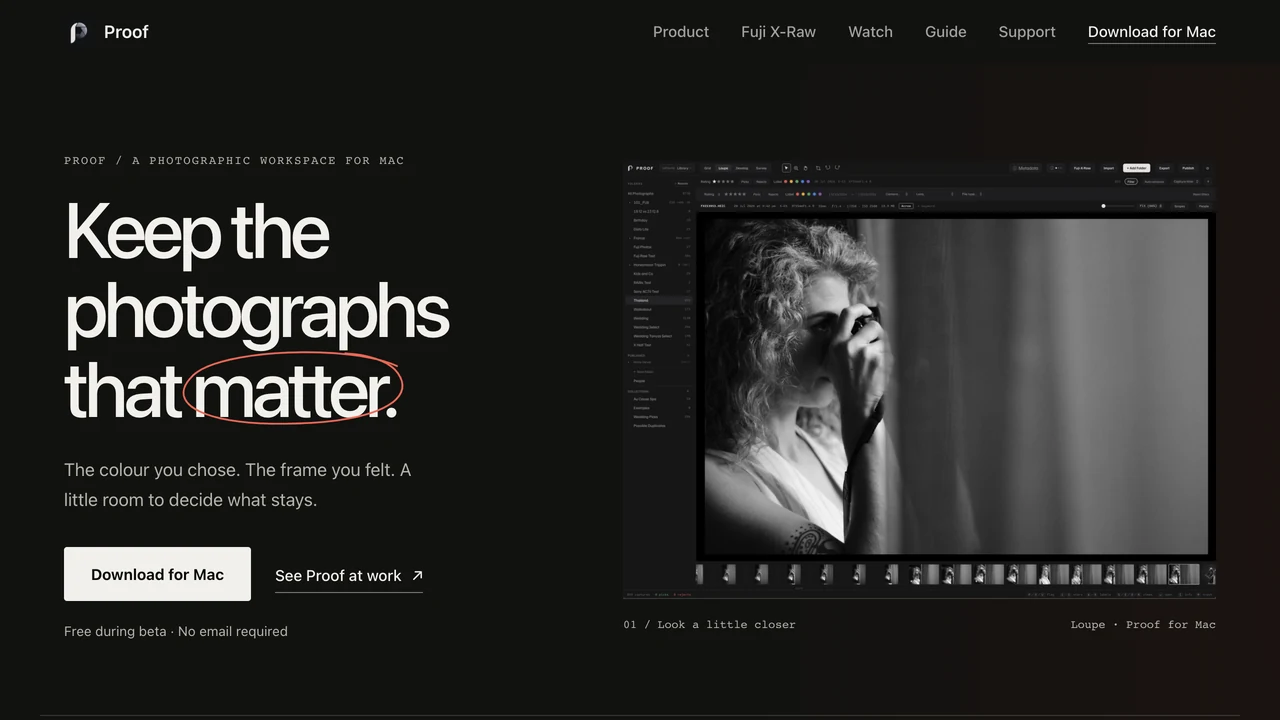The image size is (1280, 720).
Task: Visit the Guide nav link
Action: [945, 32]
